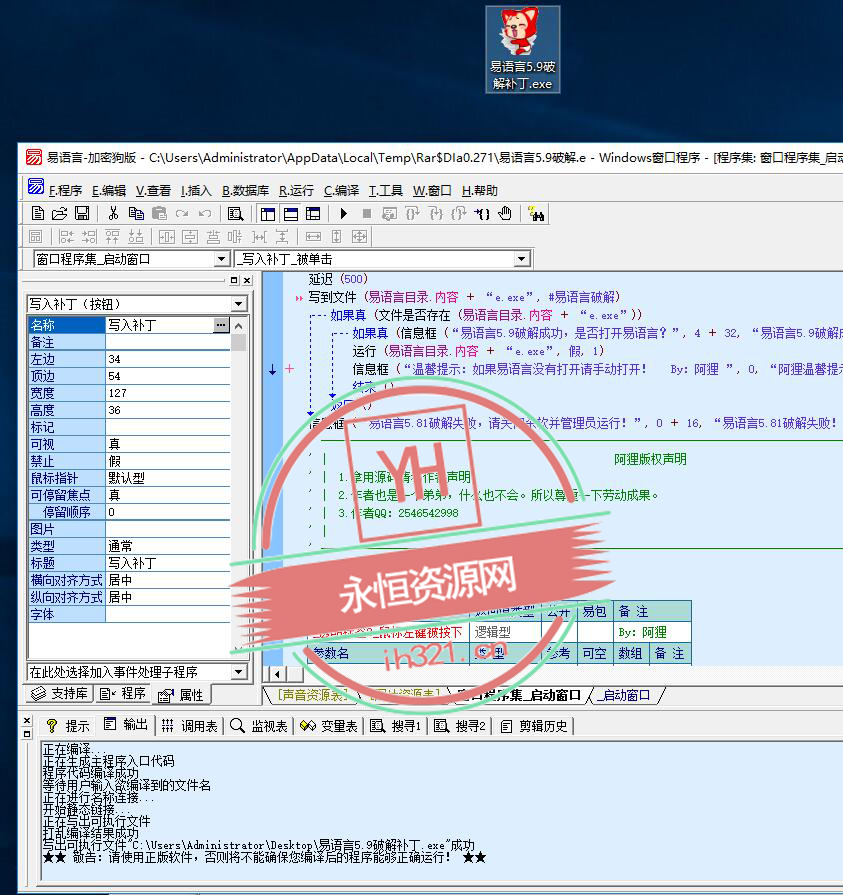Screen dimensions: 843x895
Task: Click the New file toolbar icon
Action: [x=38, y=213]
